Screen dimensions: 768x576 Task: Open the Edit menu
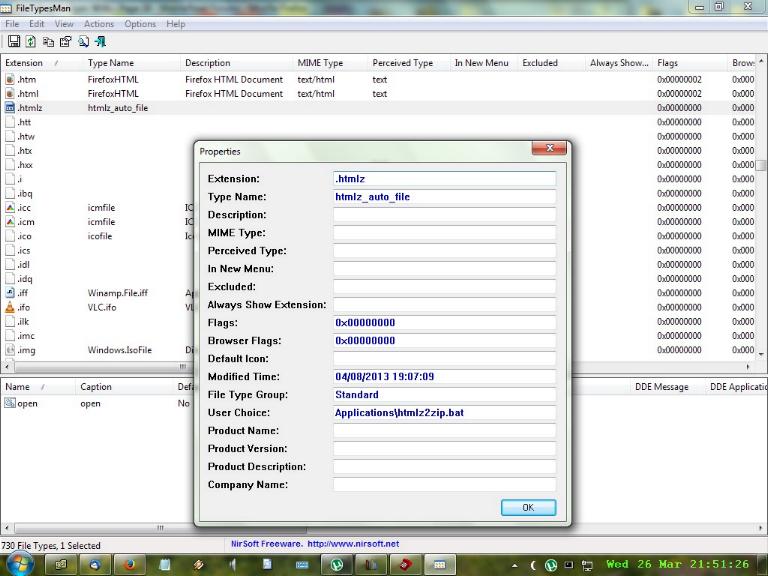[x=36, y=24]
